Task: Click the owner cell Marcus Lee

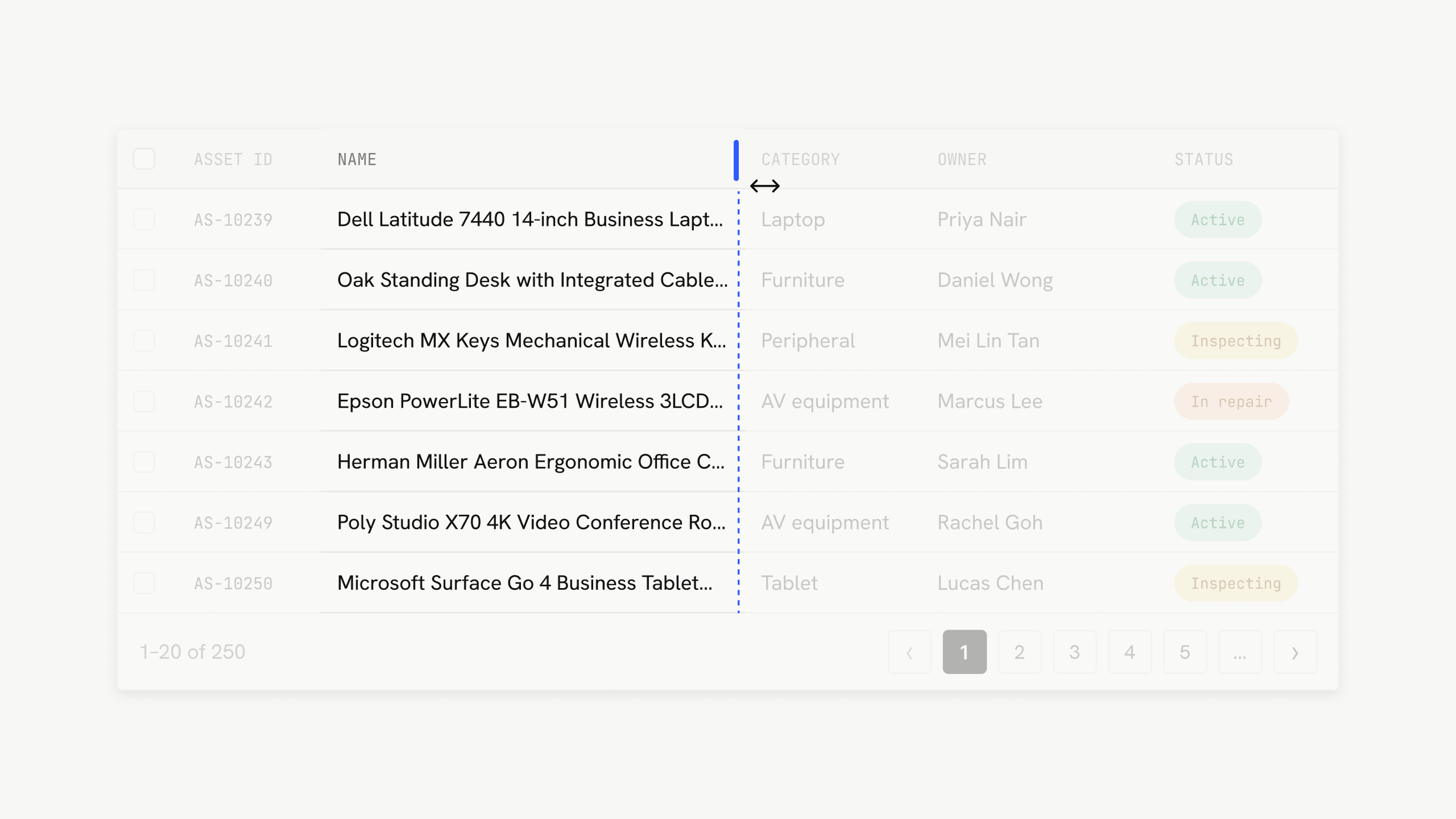Action: click(990, 401)
